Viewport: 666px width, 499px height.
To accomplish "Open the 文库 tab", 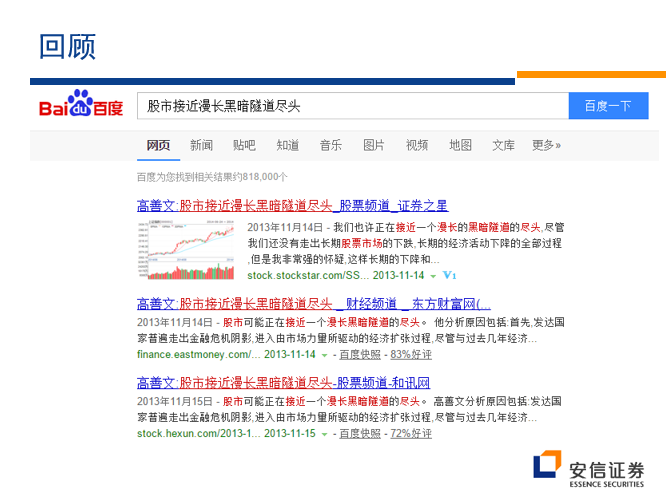I will [x=503, y=146].
